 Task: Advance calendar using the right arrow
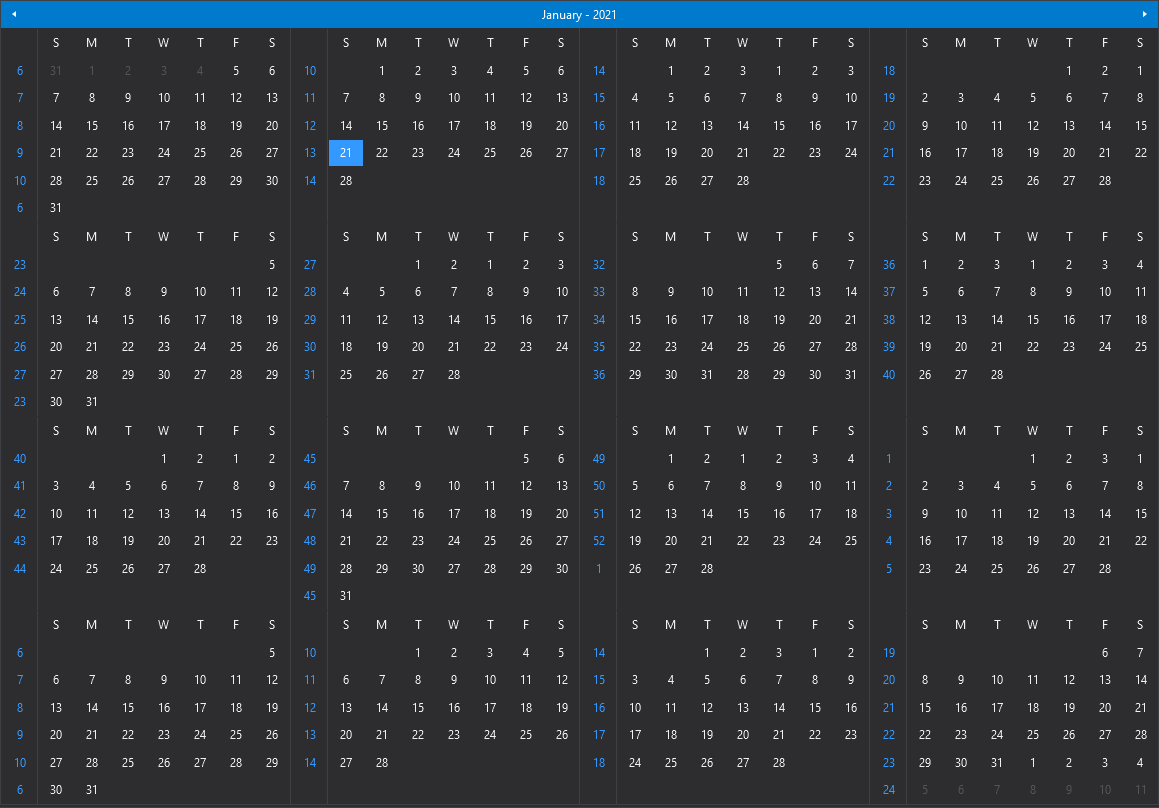click(x=1145, y=14)
